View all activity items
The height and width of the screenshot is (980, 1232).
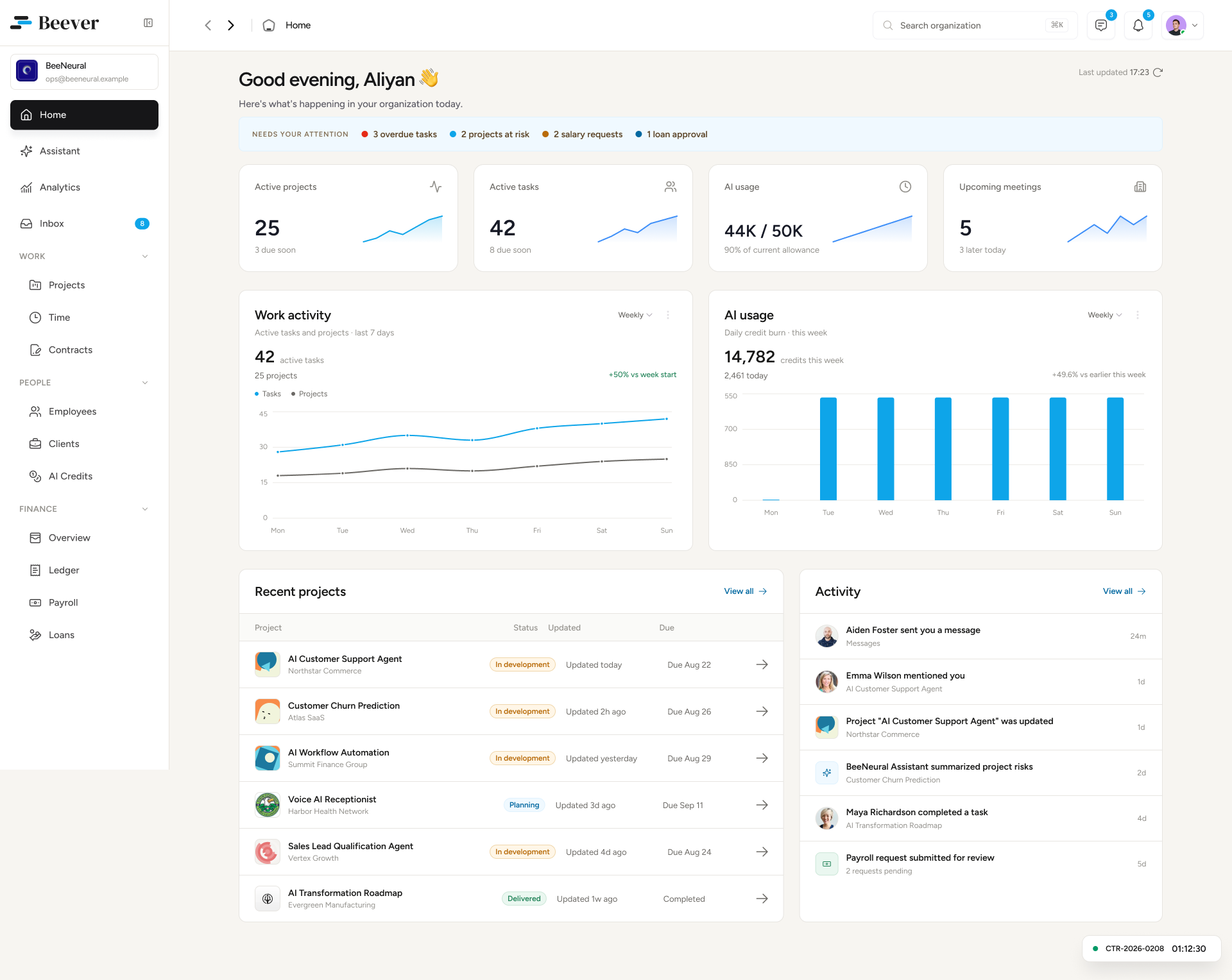pos(1124,591)
